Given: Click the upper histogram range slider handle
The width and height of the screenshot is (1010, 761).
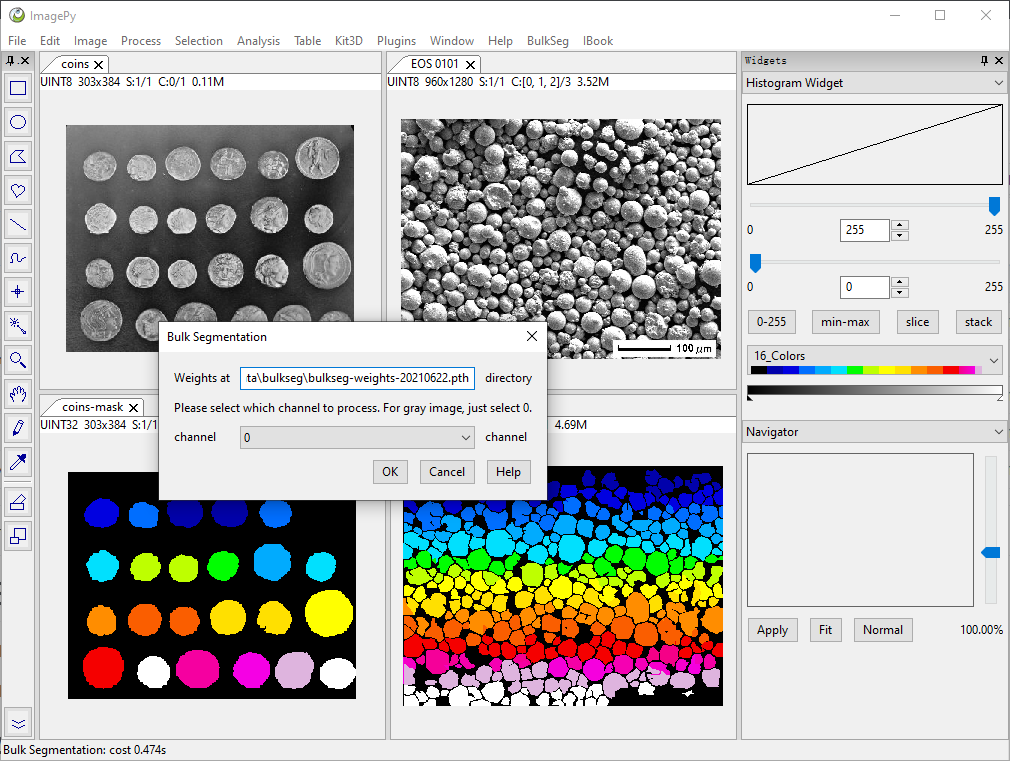Looking at the screenshot, I should tap(994, 206).
